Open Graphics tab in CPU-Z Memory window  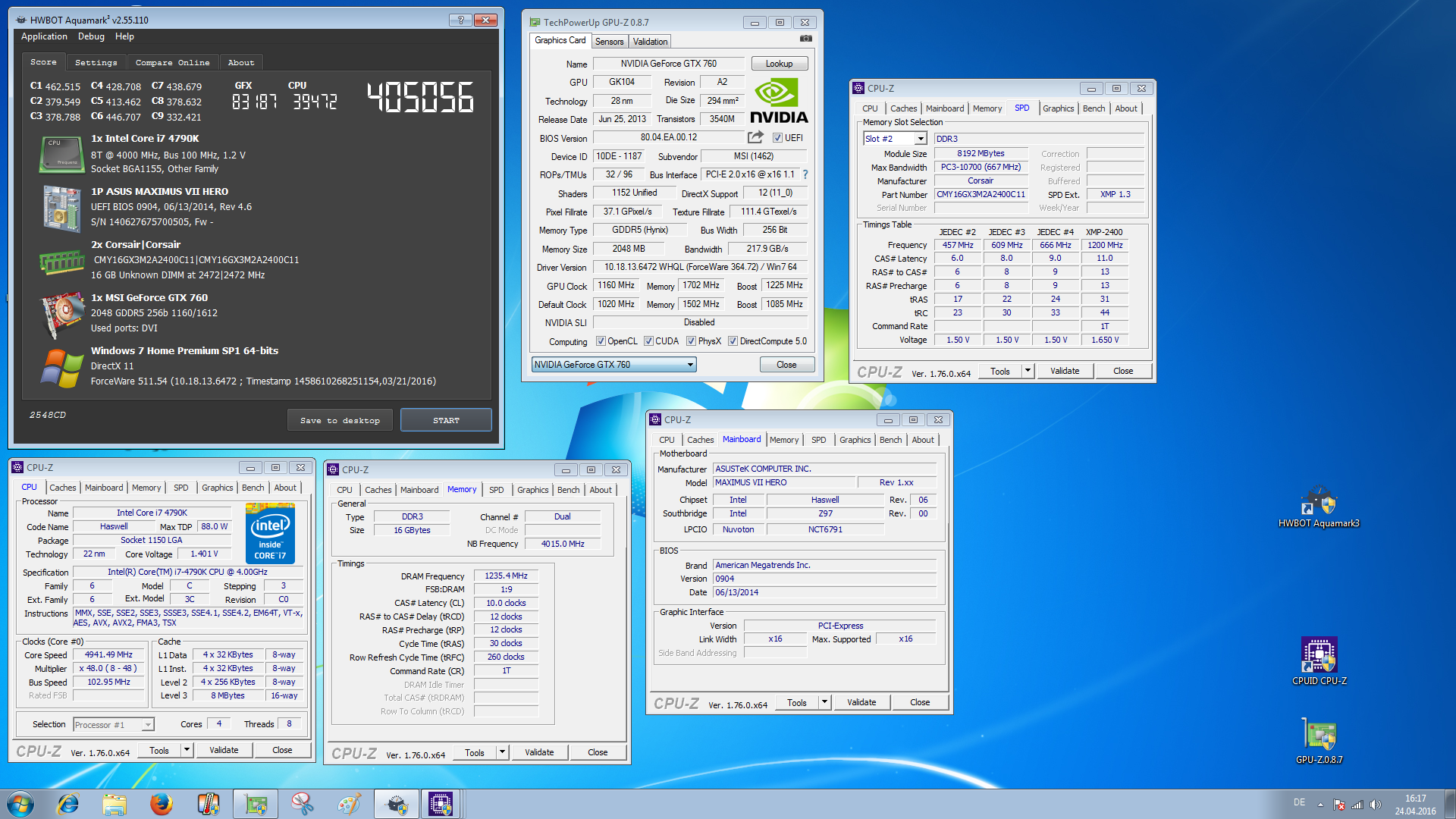532,490
